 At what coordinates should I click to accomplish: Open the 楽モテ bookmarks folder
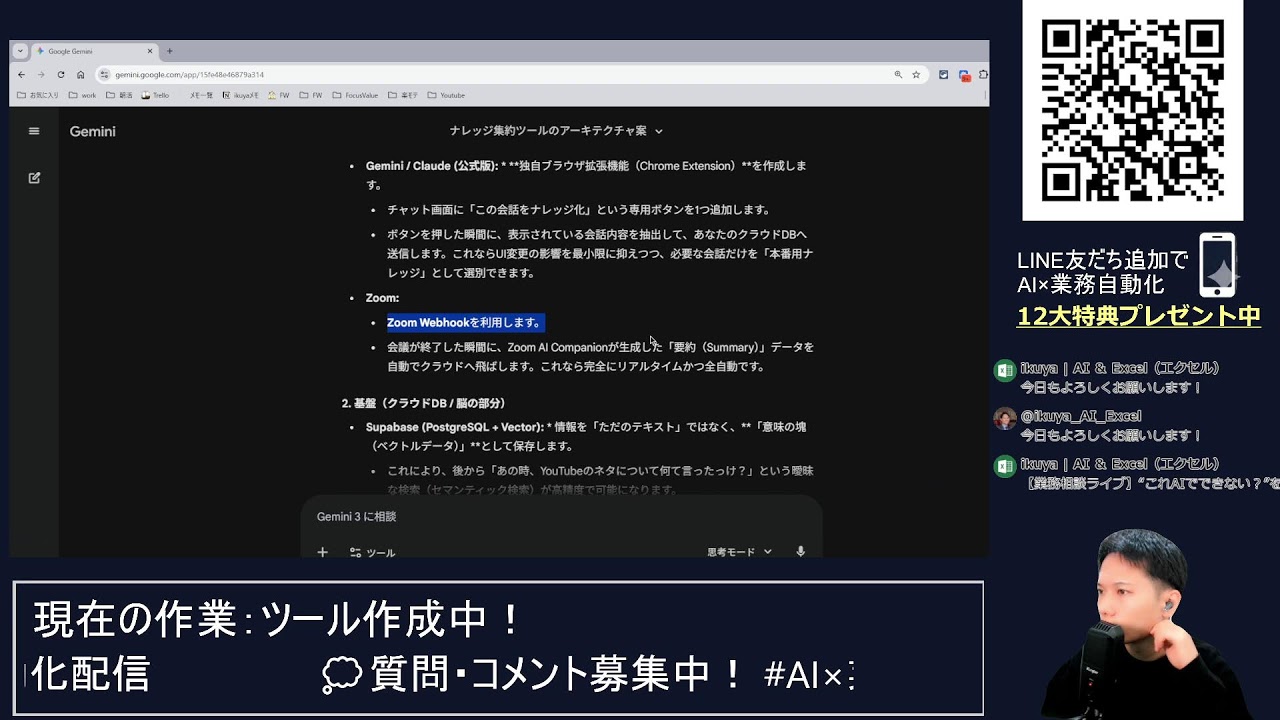pos(402,96)
